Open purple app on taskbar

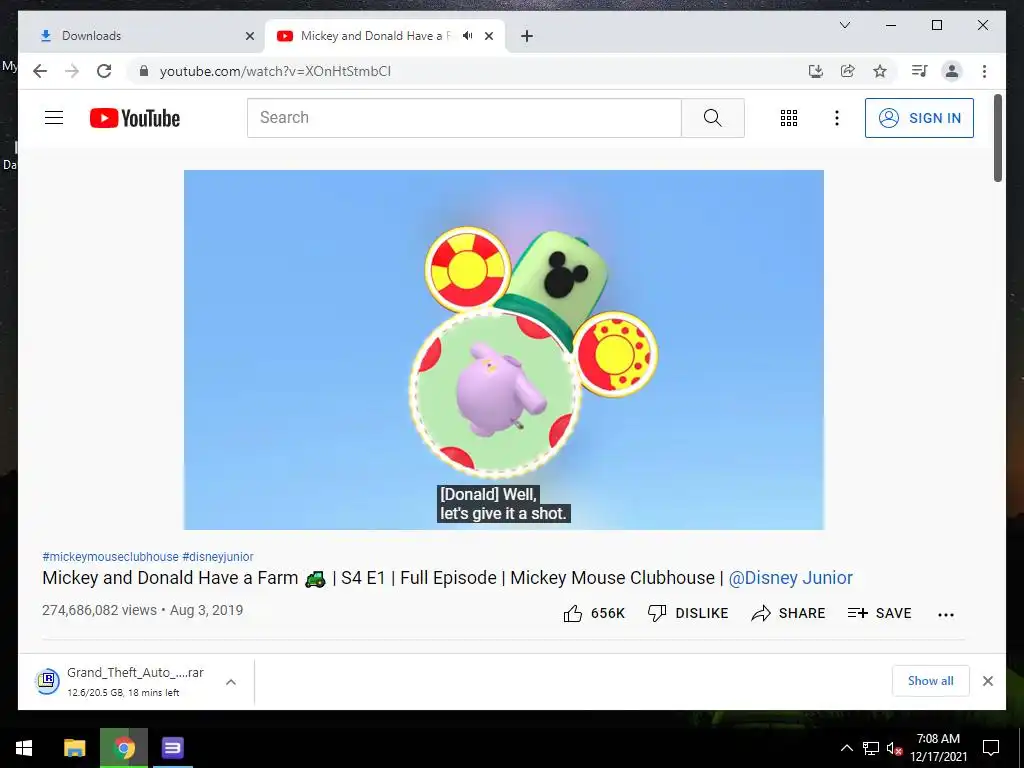pyautogui.click(x=172, y=748)
